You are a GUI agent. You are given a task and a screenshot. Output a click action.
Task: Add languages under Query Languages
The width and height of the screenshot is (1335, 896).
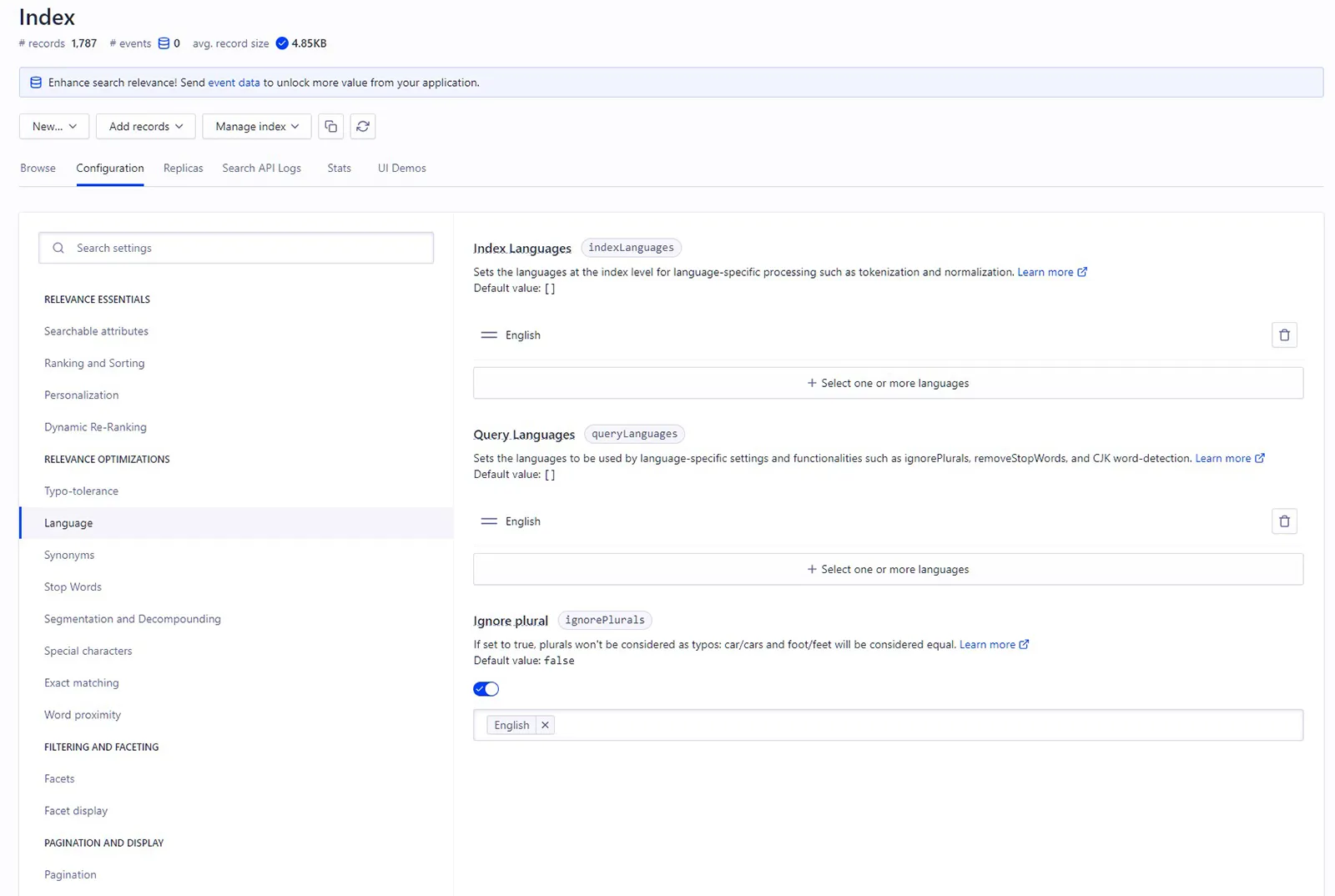(888, 570)
